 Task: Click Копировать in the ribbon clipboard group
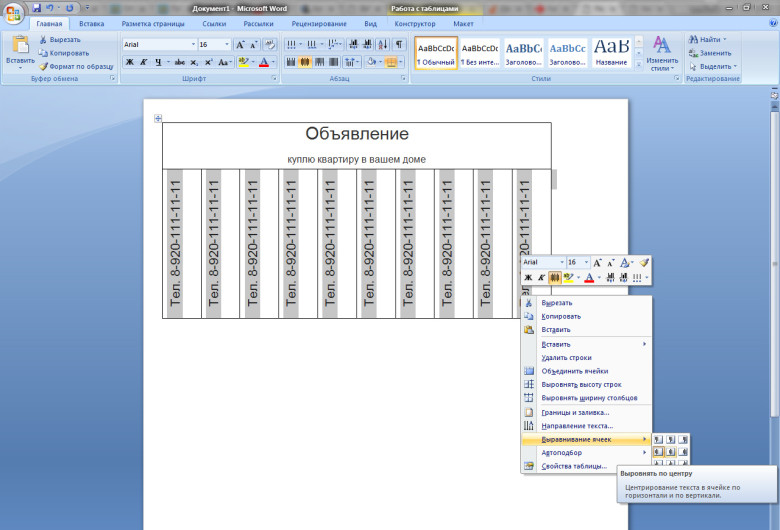pyautogui.click(x=64, y=53)
